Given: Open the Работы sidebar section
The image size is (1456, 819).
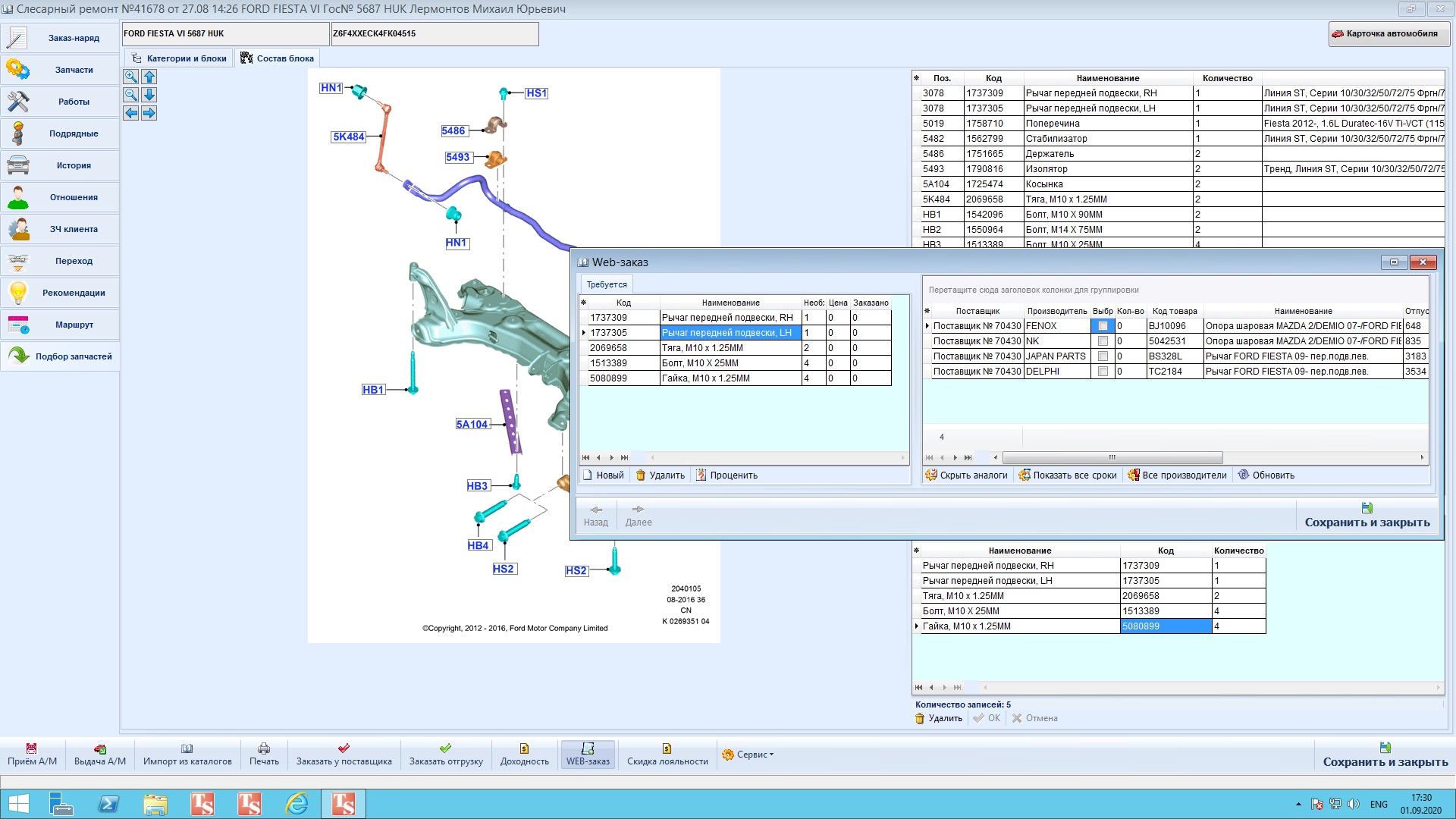Looking at the screenshot, I should click(x=60, y=102).
